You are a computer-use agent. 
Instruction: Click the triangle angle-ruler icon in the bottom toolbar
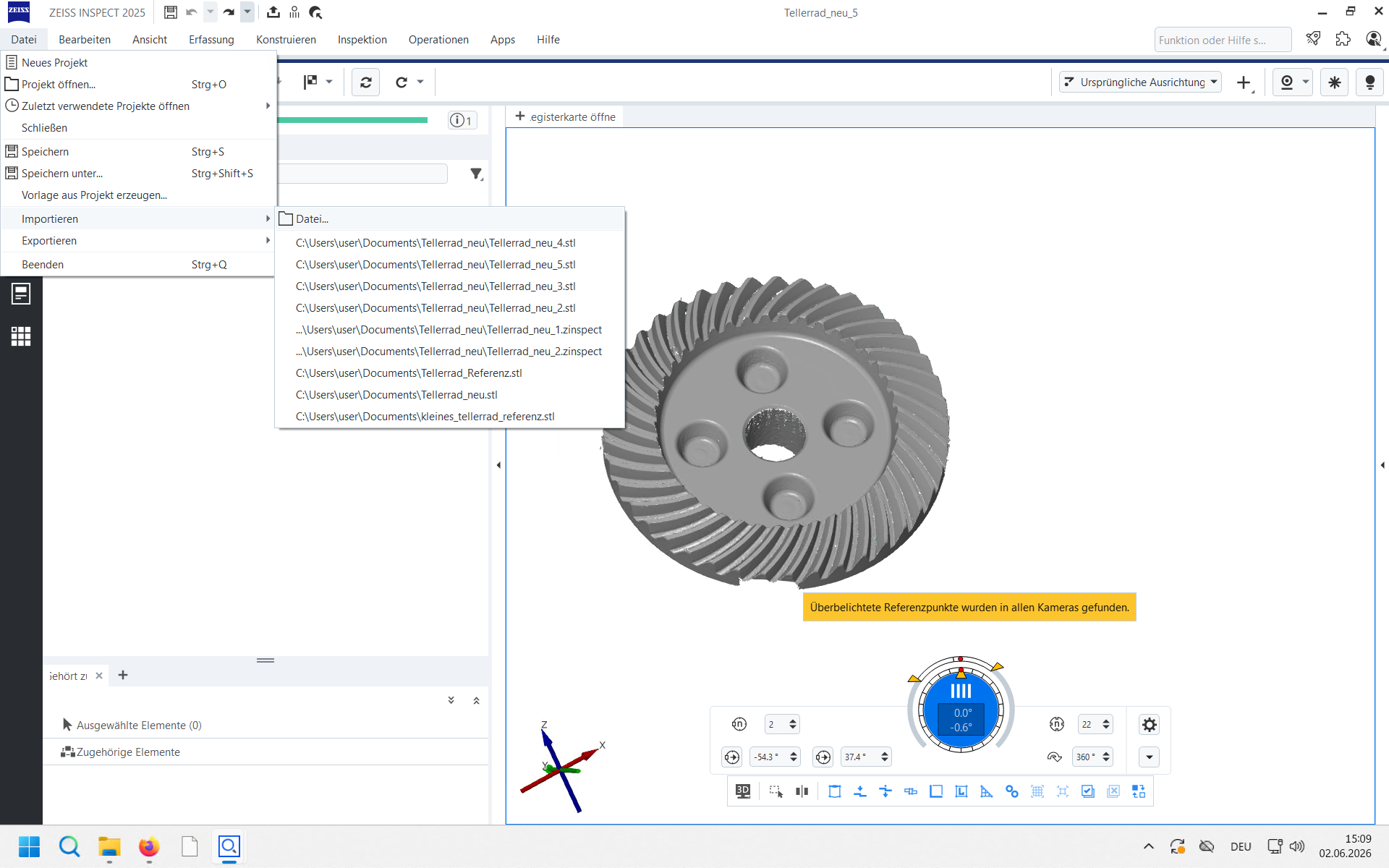click(987, 791)
